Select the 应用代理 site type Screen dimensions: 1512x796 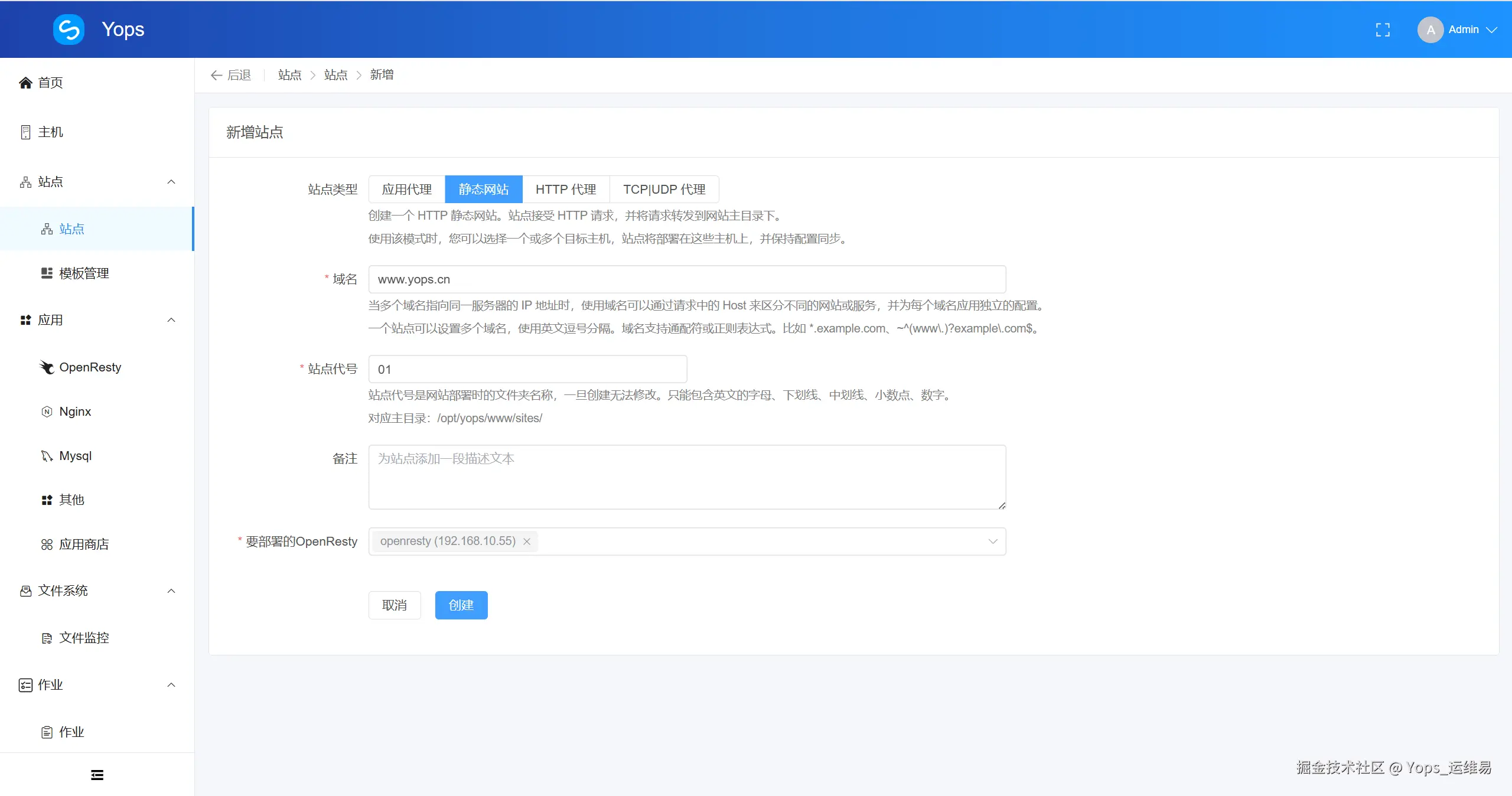point(406,189)
